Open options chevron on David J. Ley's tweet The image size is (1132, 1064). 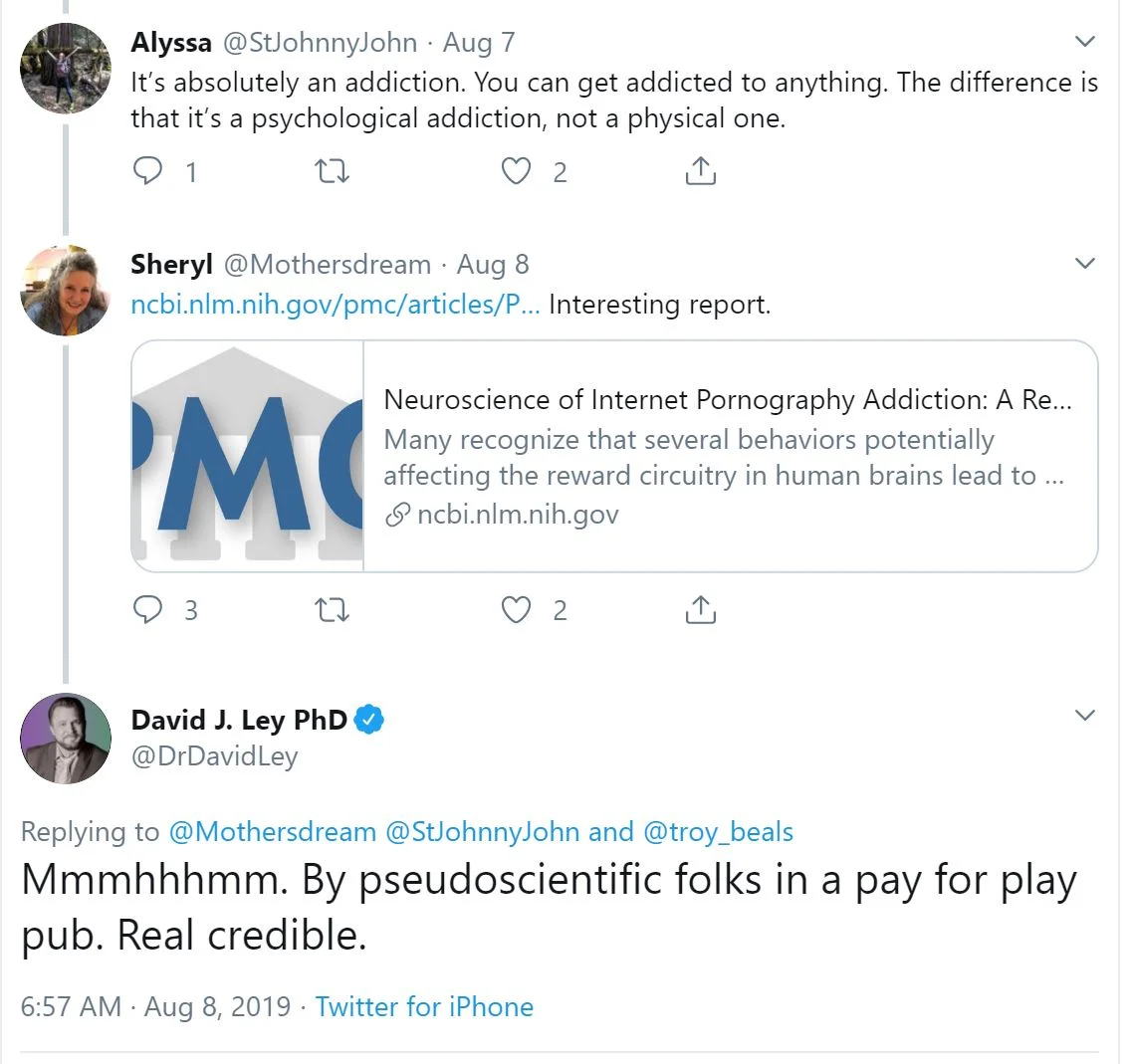1085,716
